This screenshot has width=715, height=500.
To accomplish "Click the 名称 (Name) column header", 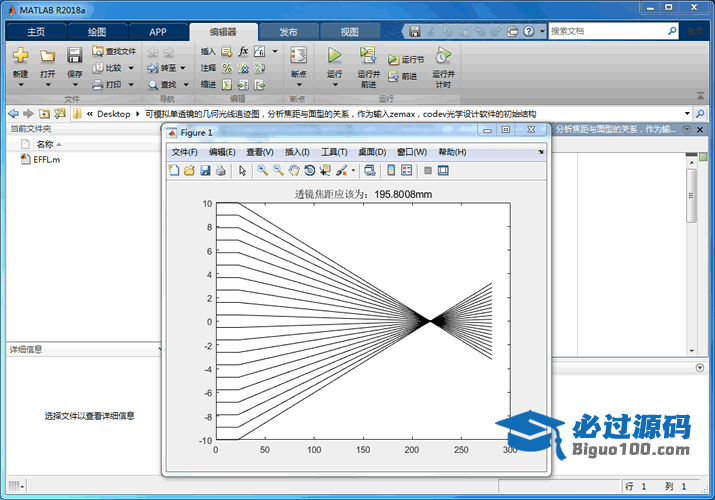I will pyautogui.click(x=45, y=144).
